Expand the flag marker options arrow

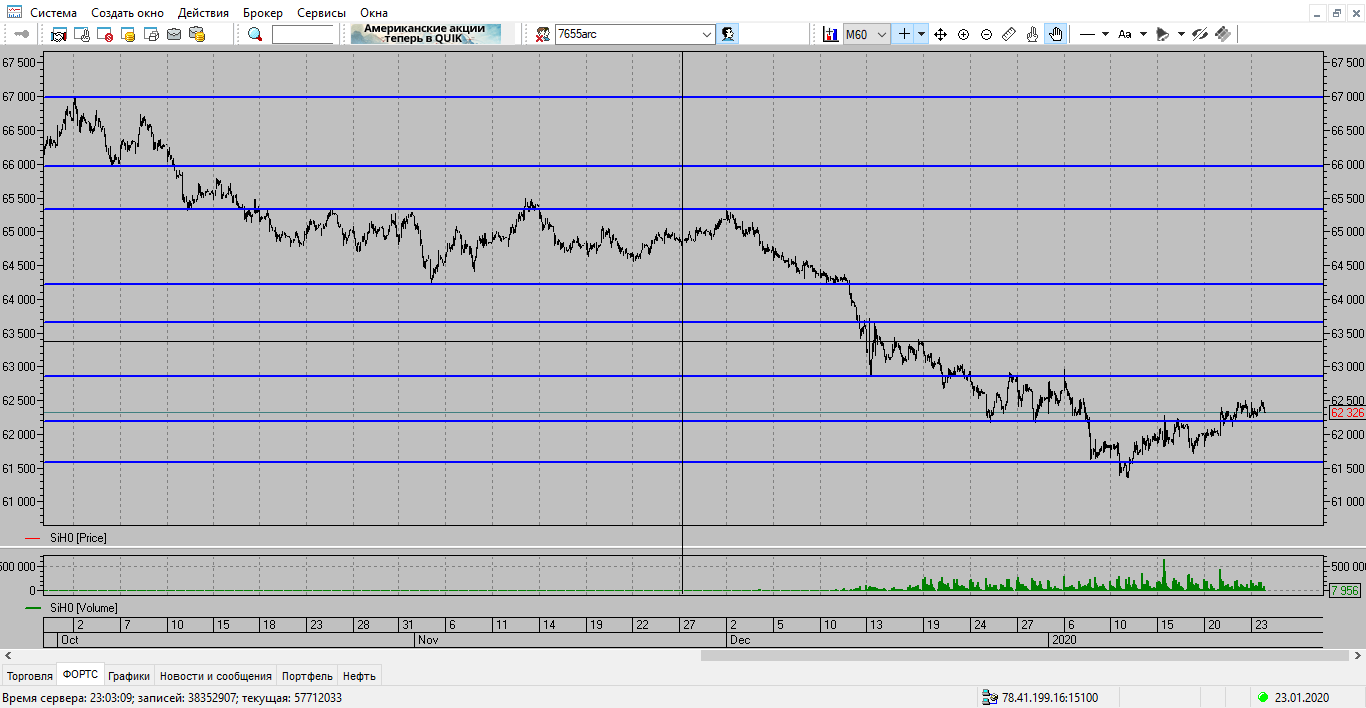point(1181,34)
